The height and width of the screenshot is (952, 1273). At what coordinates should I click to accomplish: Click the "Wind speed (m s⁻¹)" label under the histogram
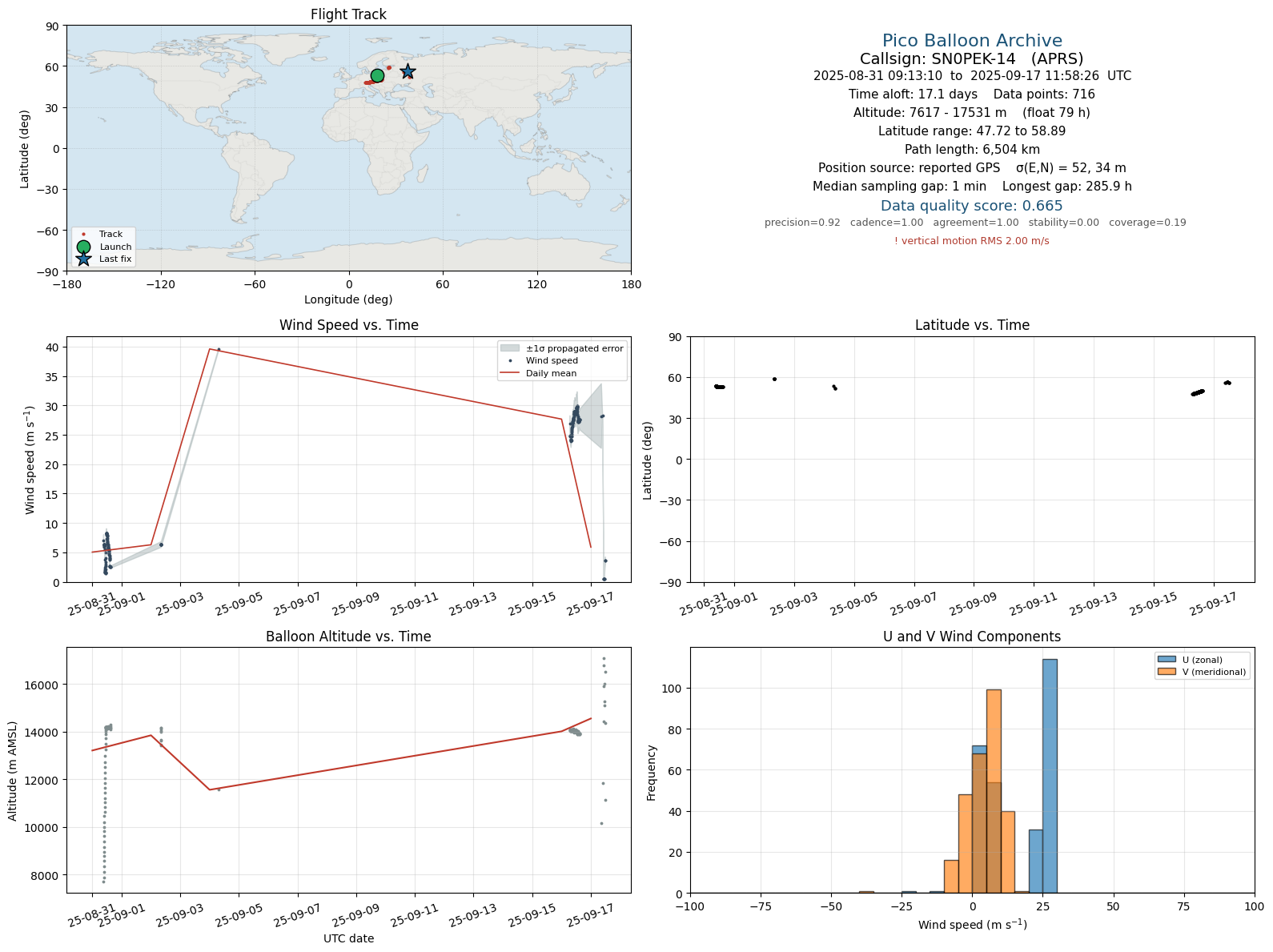pyautogui.click(x=972, y=925)
